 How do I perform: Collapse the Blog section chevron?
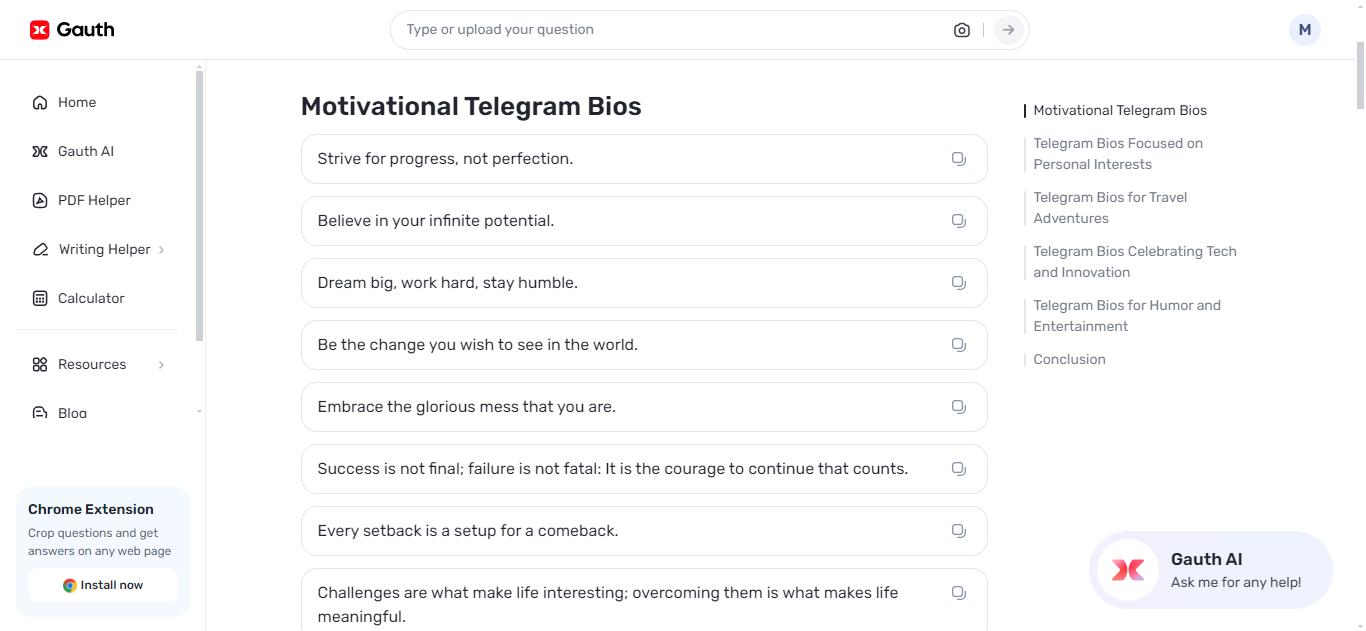pos(198,411)
